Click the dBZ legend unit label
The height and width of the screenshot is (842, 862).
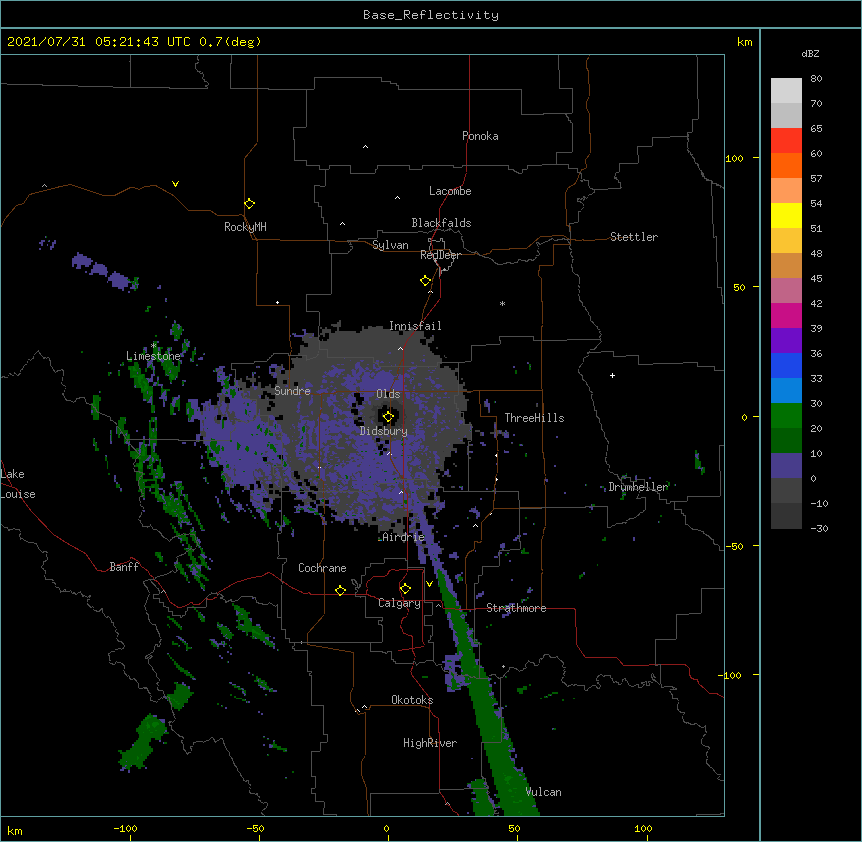[x=810, y=53]
